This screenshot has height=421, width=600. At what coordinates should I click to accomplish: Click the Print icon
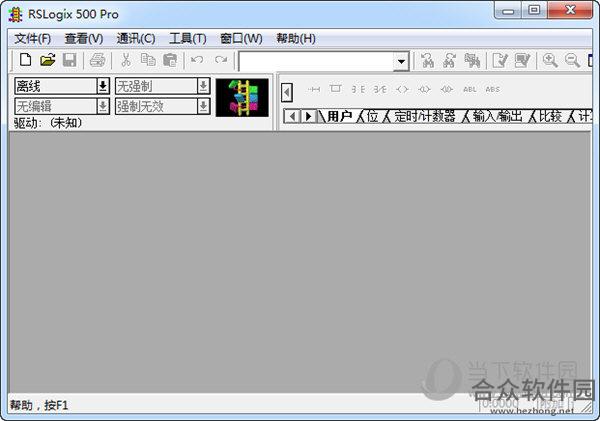tap(97, 60)
